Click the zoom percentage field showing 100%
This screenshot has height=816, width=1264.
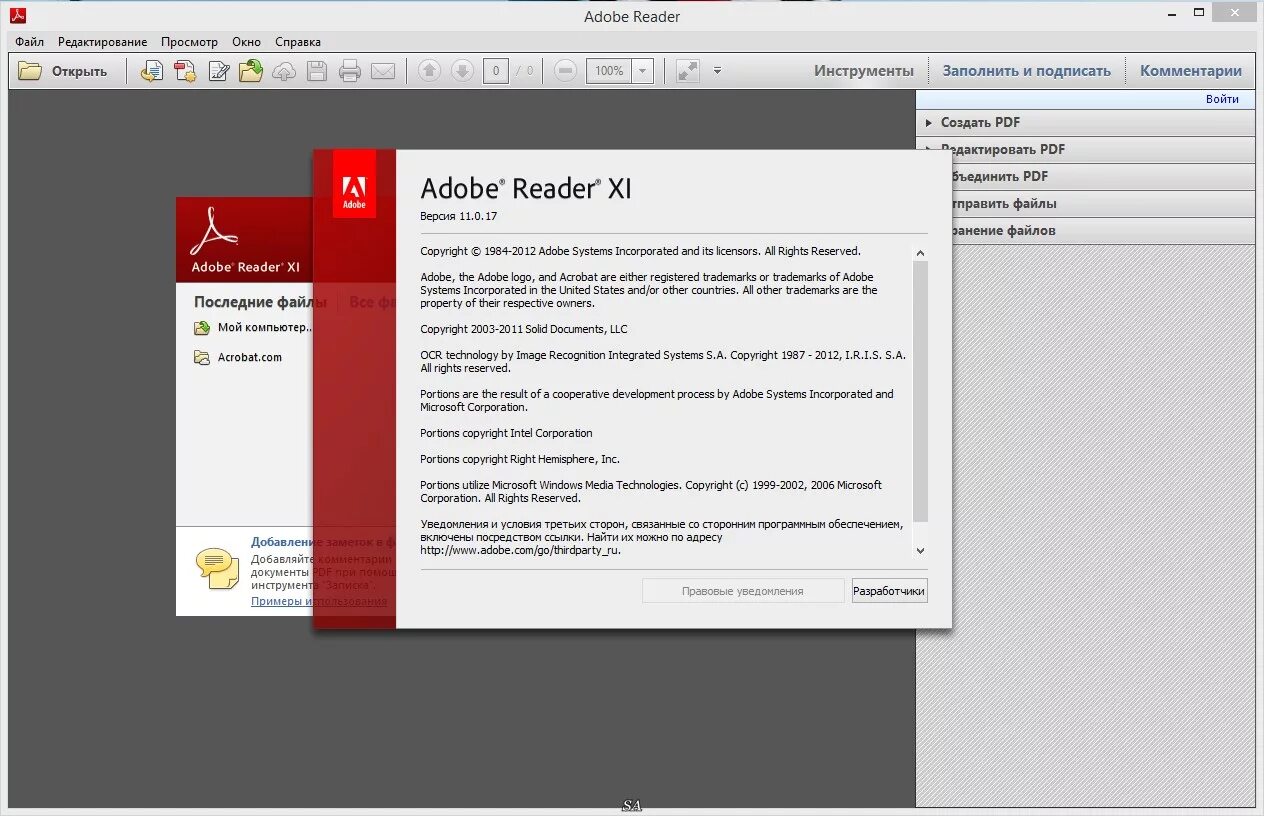tap(609, 71)
